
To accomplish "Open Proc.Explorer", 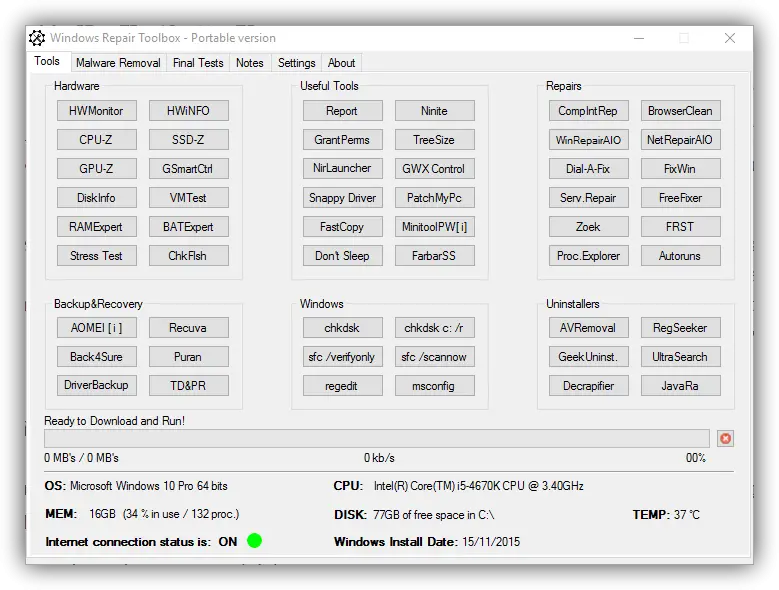I will click(x=589, y=256).
